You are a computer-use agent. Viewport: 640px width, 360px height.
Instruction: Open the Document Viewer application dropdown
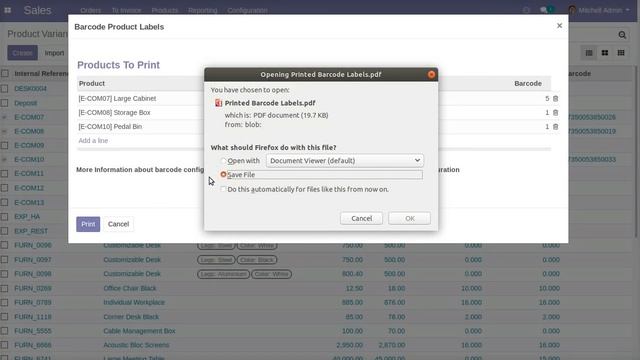[x=345, y=160]
